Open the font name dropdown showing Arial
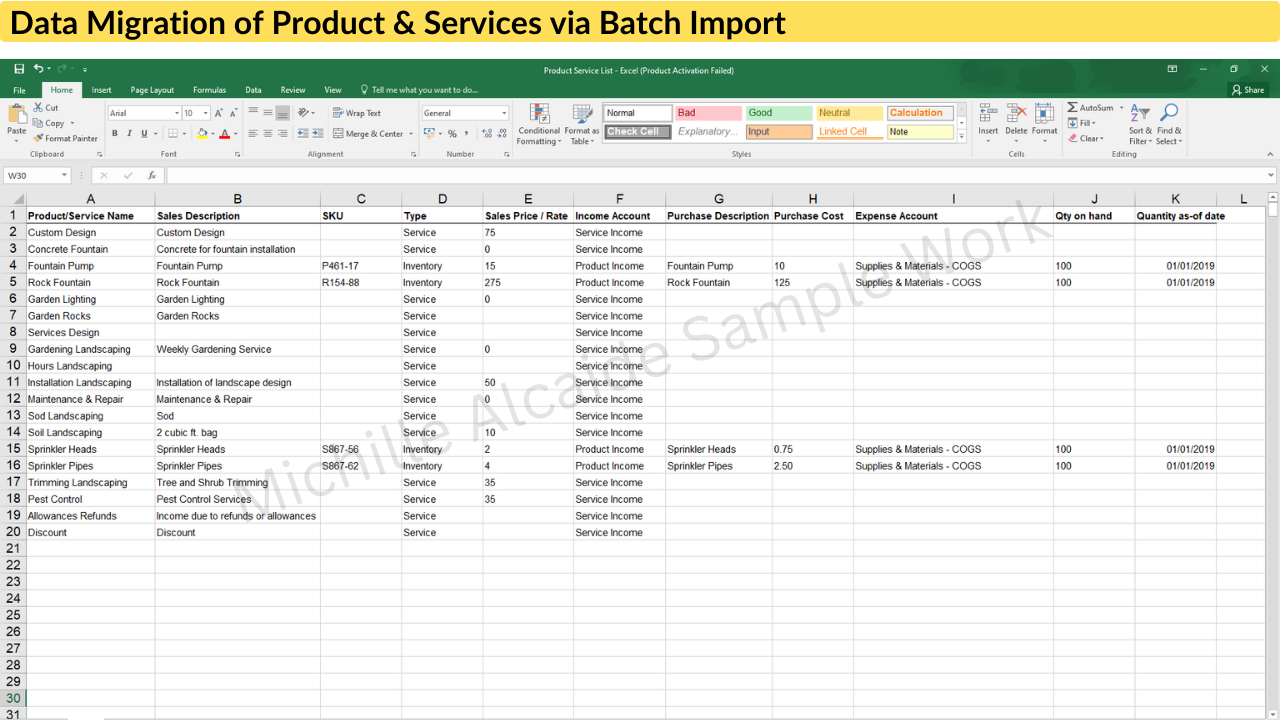This screenshot has width=1280, height=720. [x=177, y=114]
